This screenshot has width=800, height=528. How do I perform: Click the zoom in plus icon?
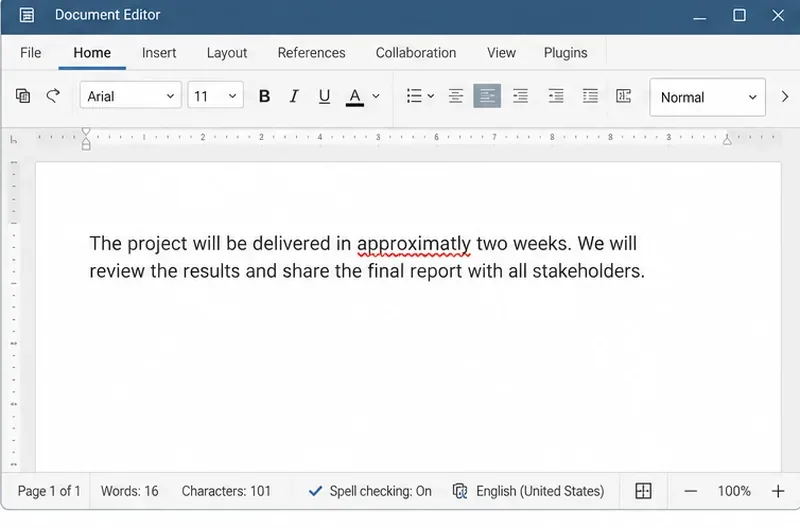778,491
